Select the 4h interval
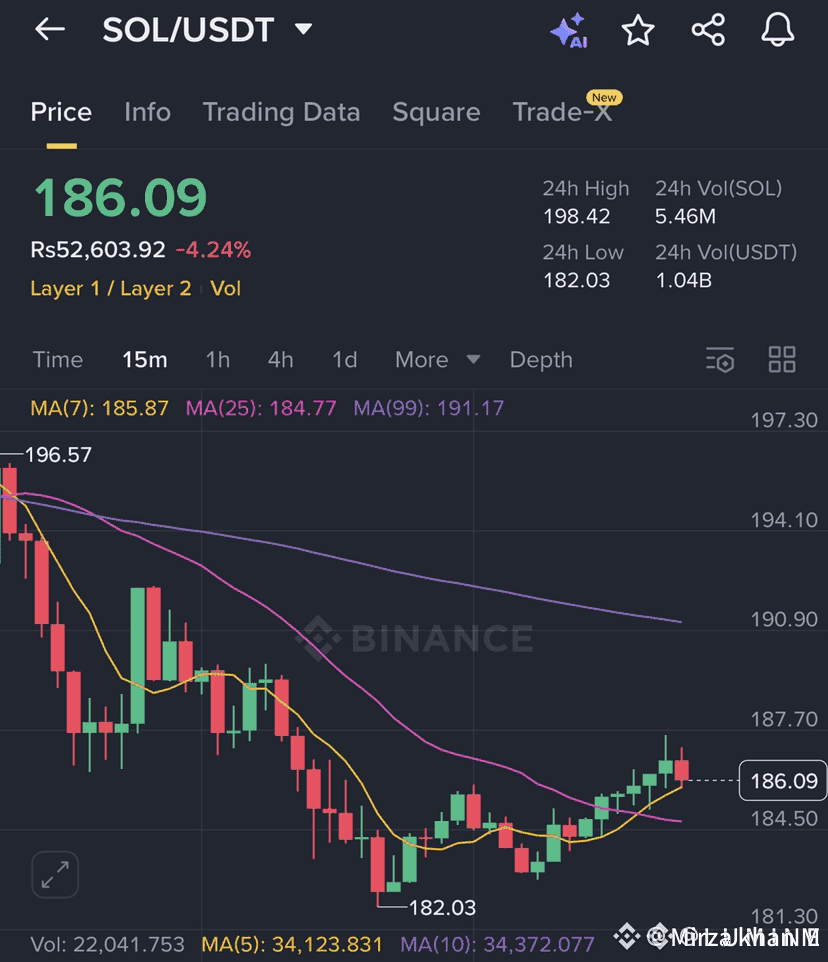Screen dimensions: 828x962 [280, 360]
